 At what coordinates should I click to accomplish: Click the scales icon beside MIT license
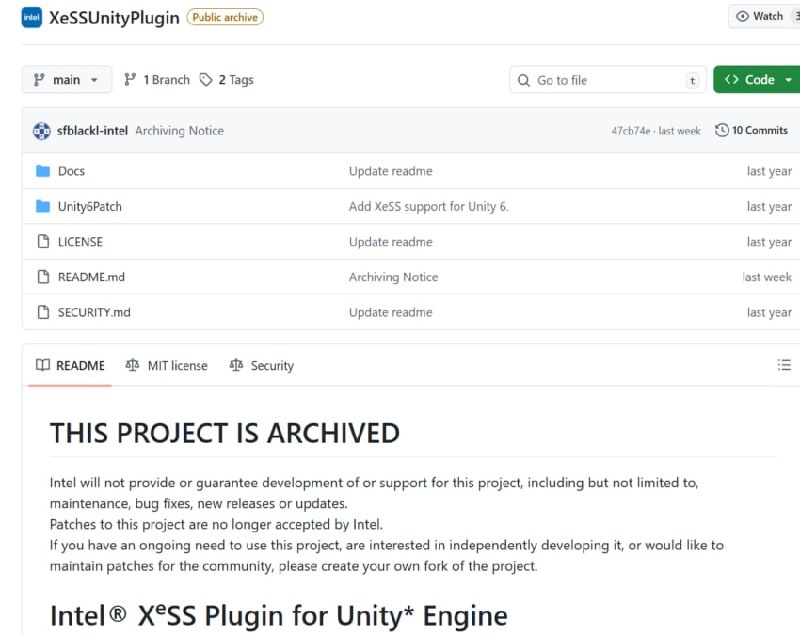tap(132, 365)
